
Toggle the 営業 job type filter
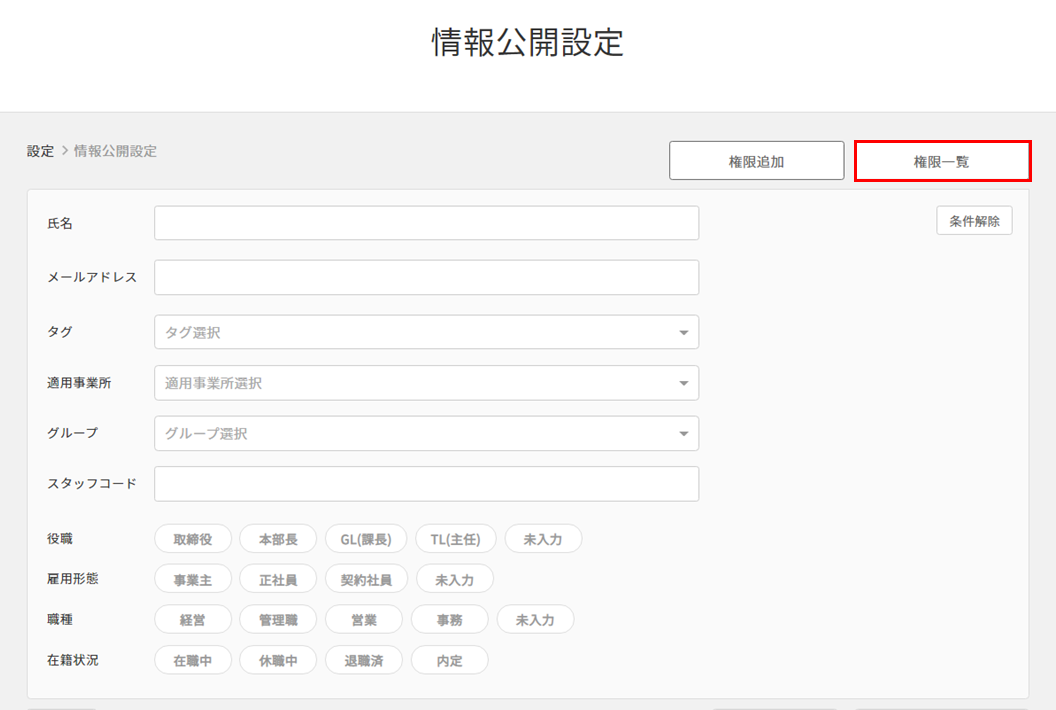[x=364, y=620]
